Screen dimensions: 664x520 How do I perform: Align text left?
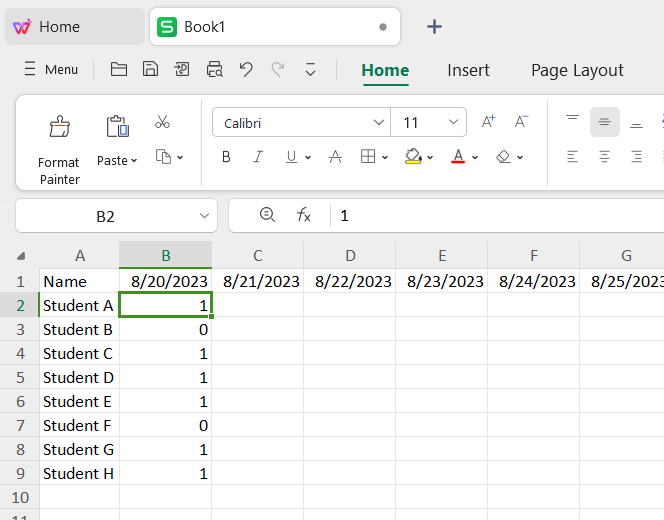coord(573,157)
